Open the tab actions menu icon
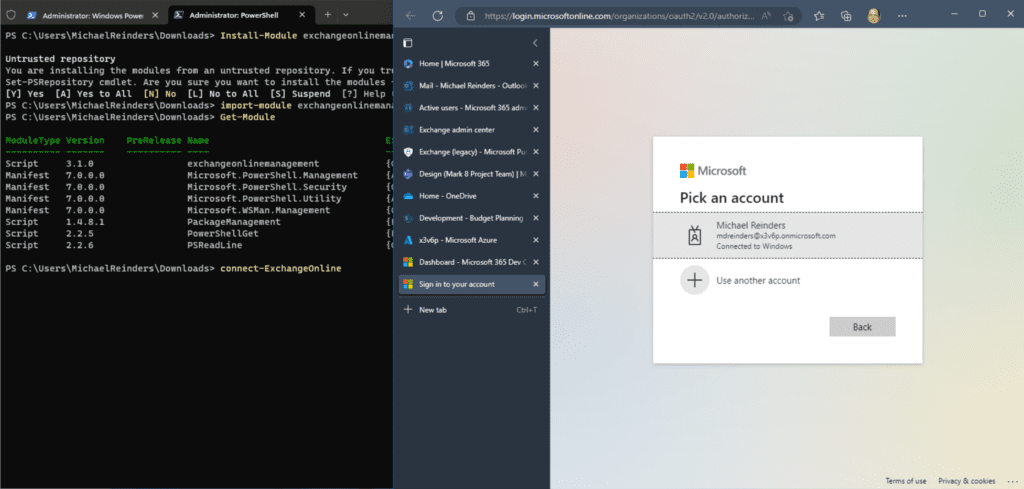Image resolution: width=1024 pixels, height=489 pixels. point(408,43)
